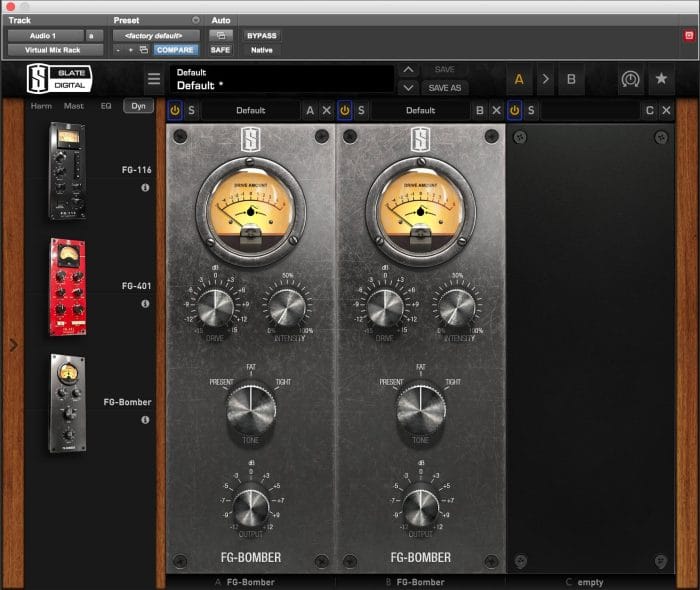Show info for the FG-401 module
Image resolution: width=700 pixels, height=590 pixels.
tap(145, 304)
